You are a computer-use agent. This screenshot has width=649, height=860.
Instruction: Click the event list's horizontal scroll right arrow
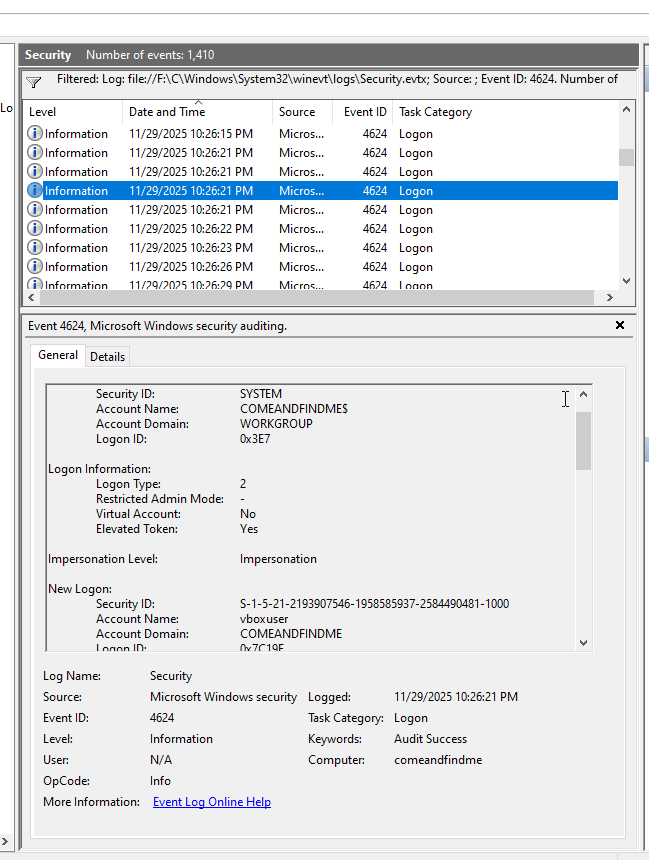[609, 298]
